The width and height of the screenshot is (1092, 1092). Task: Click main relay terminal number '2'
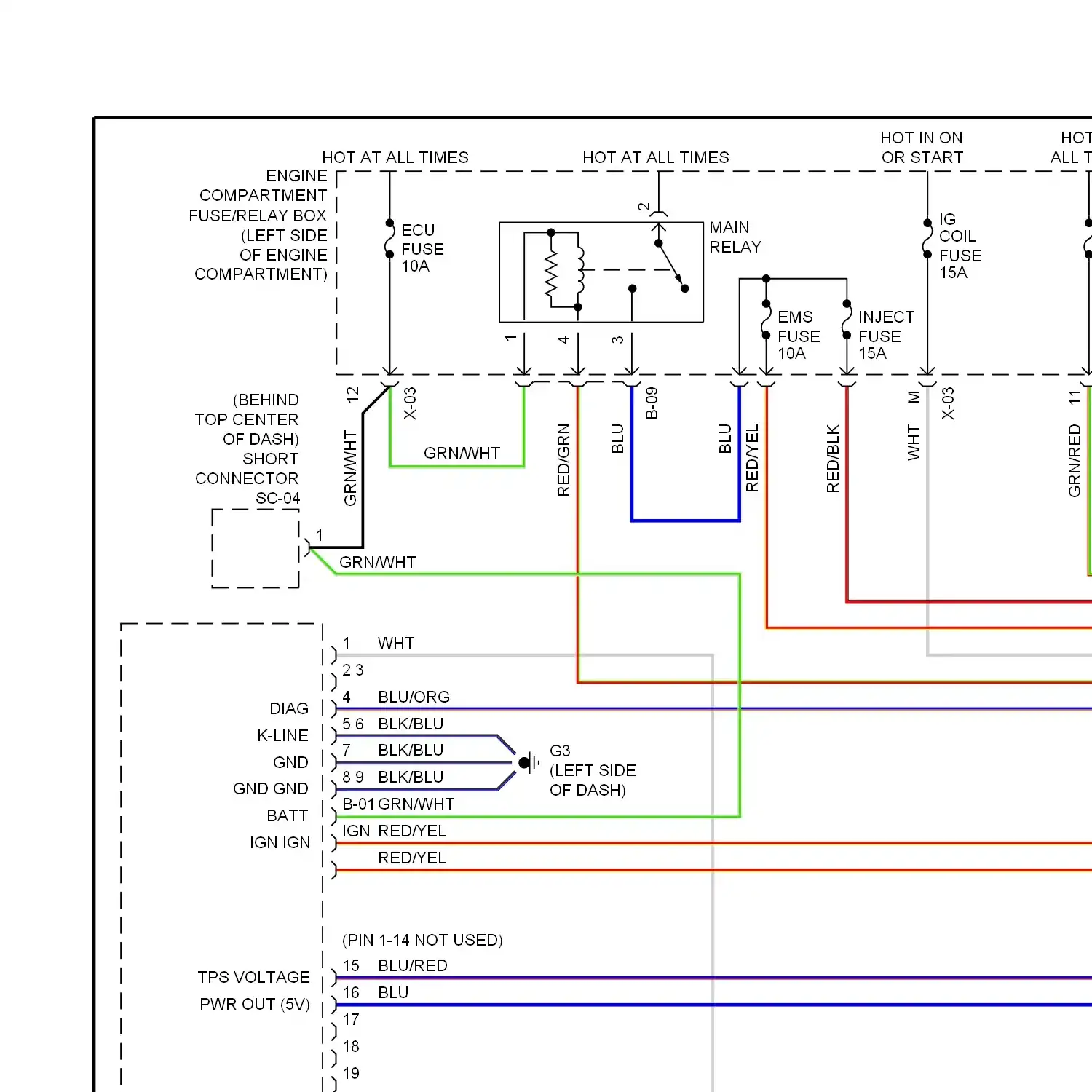[x=644, y=207]
